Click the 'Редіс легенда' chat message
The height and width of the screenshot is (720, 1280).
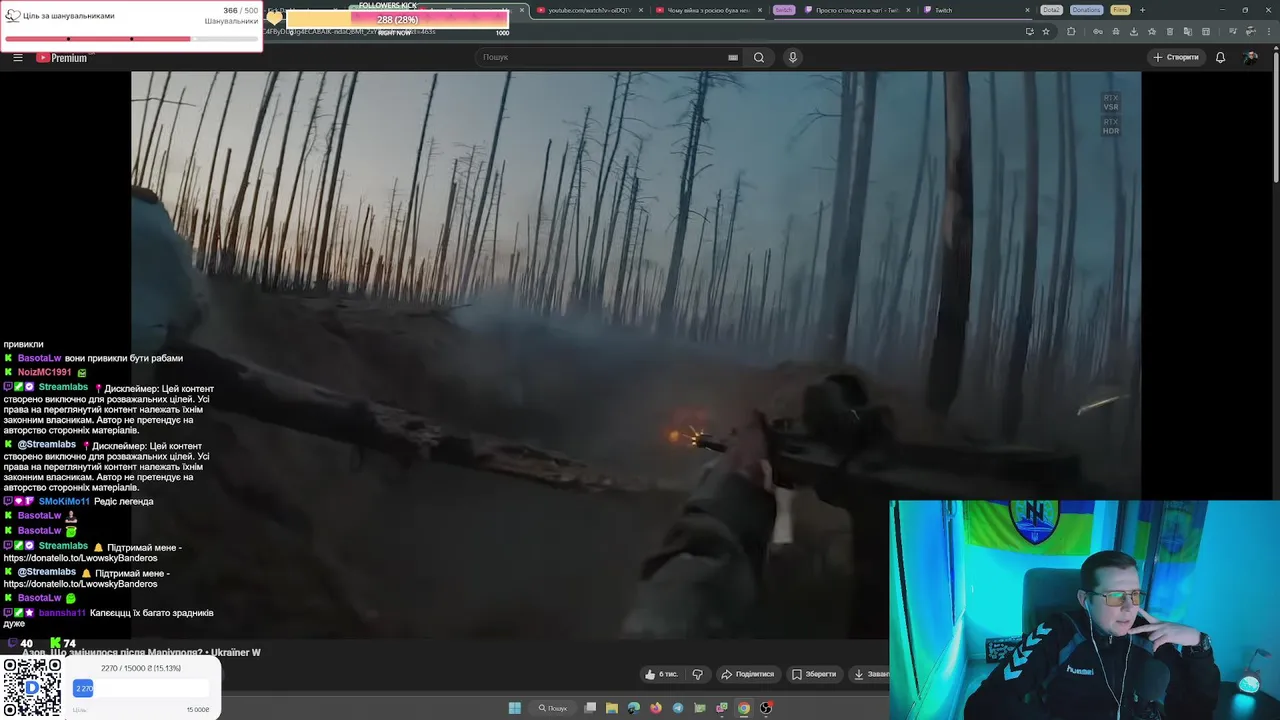(x=123, y=501)
